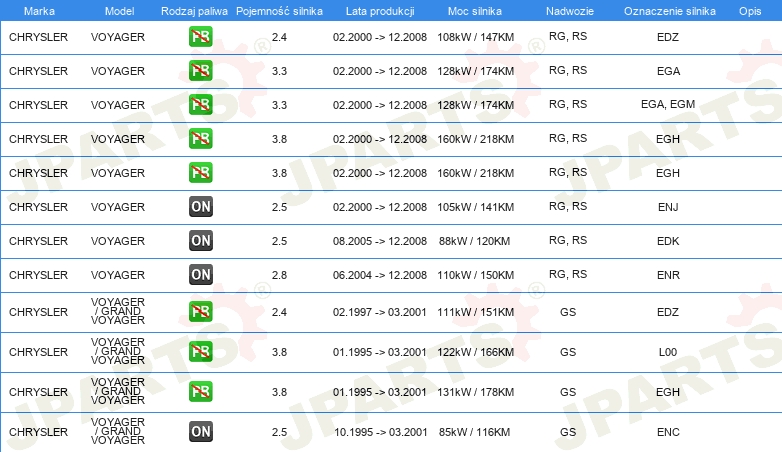Select the 08.2005 -> 12.2008 production dates
This screenshot has height=452, width=782.
click(380, 241)
